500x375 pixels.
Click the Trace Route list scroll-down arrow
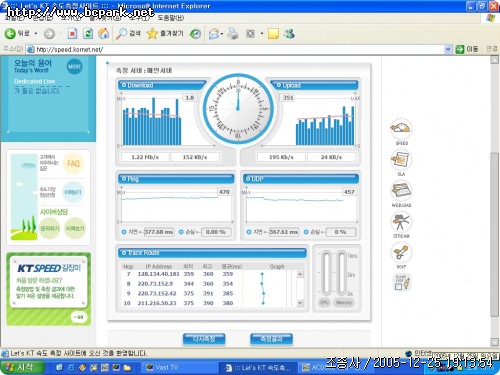[300, 303]
